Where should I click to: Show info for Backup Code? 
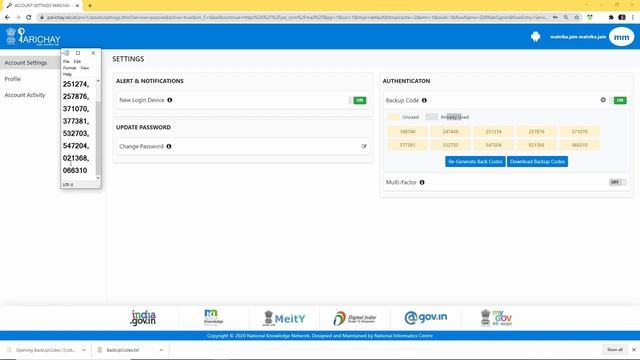(424, 100)
